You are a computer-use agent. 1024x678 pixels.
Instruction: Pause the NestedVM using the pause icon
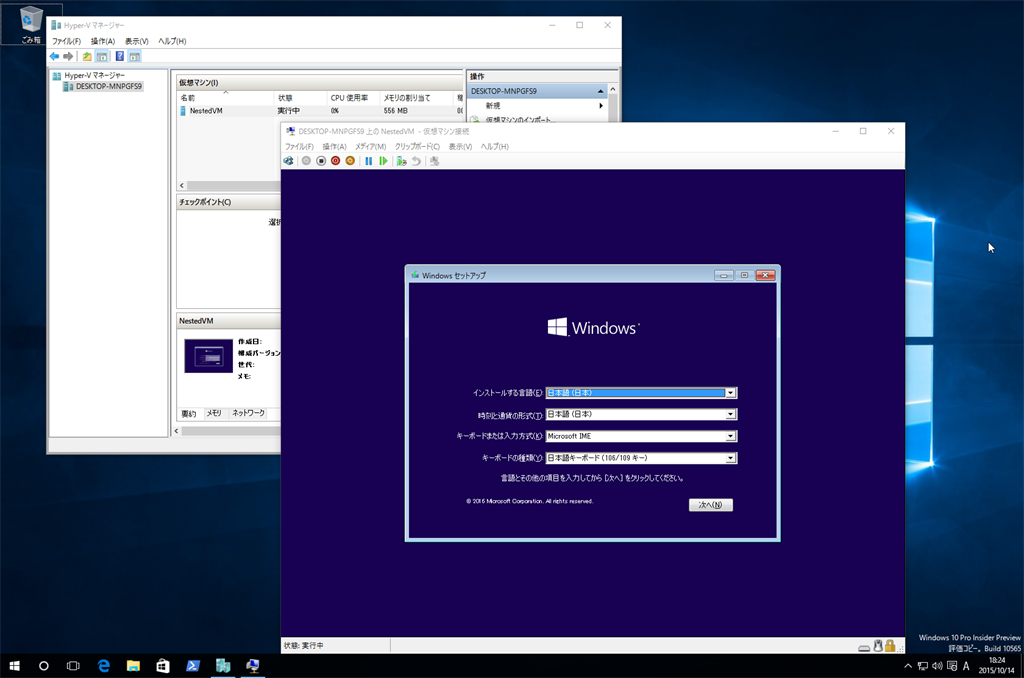pos(368,161)
